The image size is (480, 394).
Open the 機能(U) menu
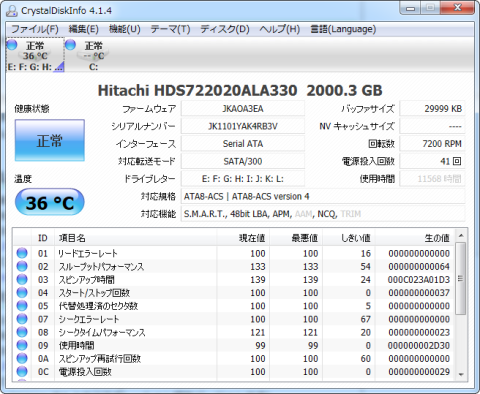pyautogui.click(x=125, y=29)
